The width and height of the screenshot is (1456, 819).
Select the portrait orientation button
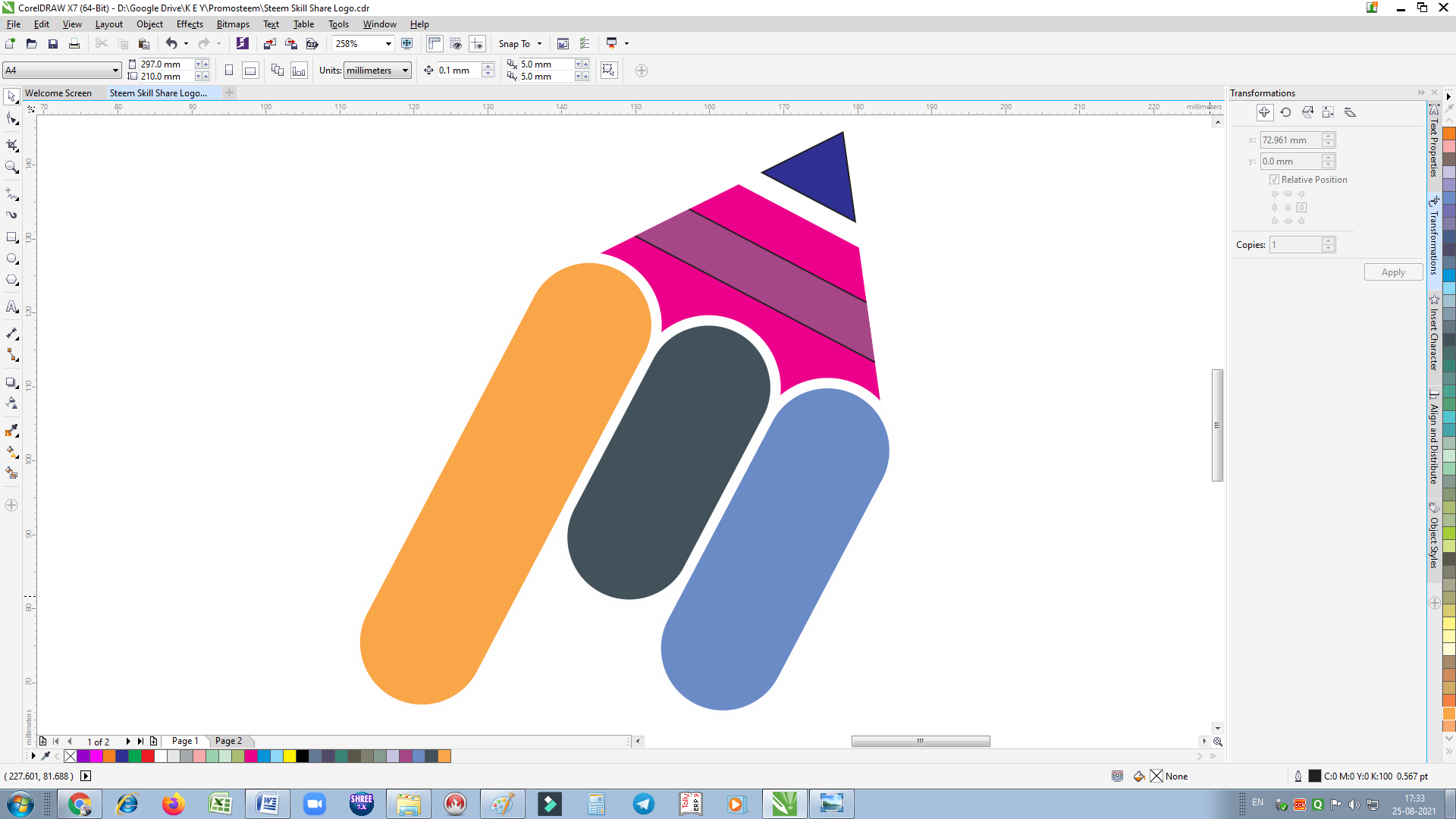[229, 71]
